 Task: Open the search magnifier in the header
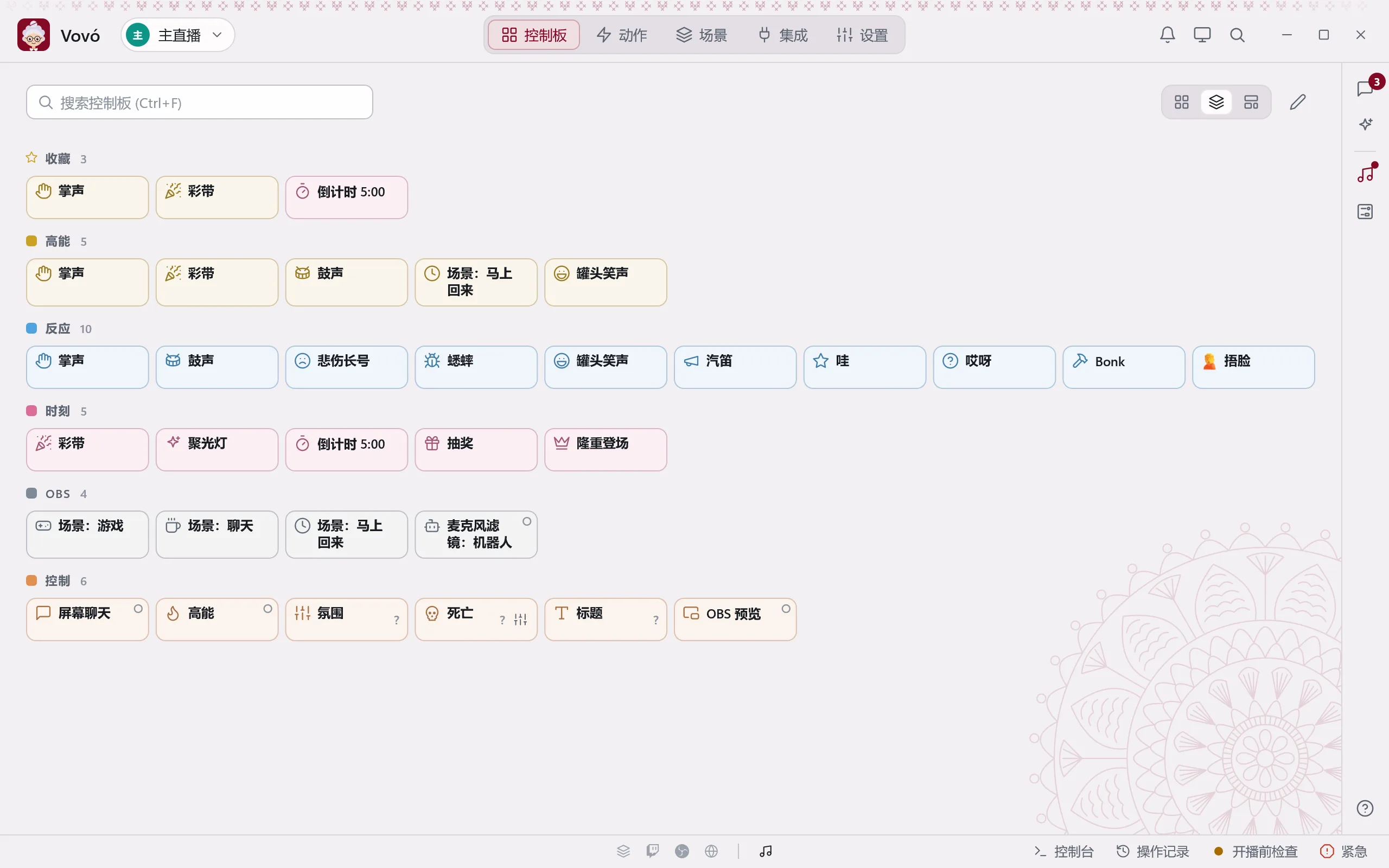(x=1237, y=35)
